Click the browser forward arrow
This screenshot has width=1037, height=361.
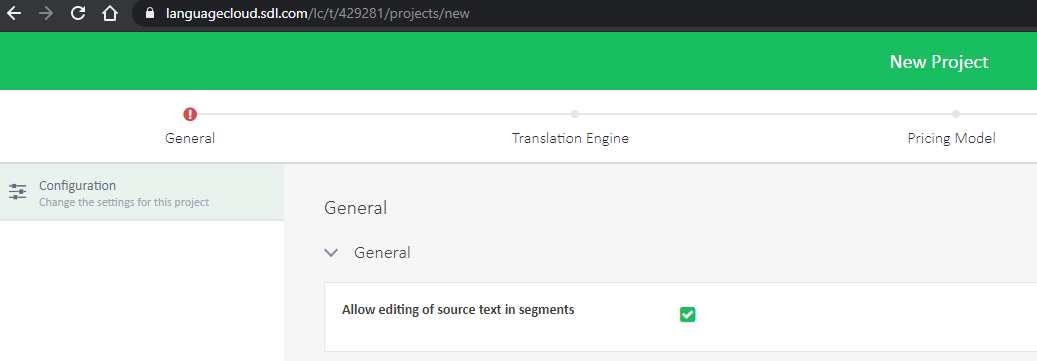46,13
